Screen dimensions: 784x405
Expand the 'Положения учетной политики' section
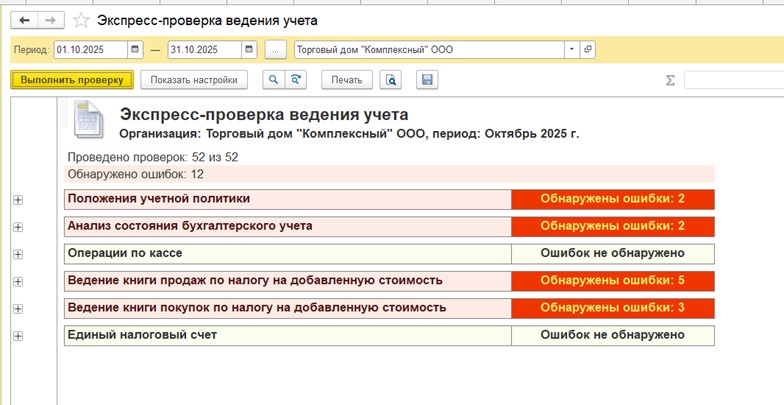18,200
